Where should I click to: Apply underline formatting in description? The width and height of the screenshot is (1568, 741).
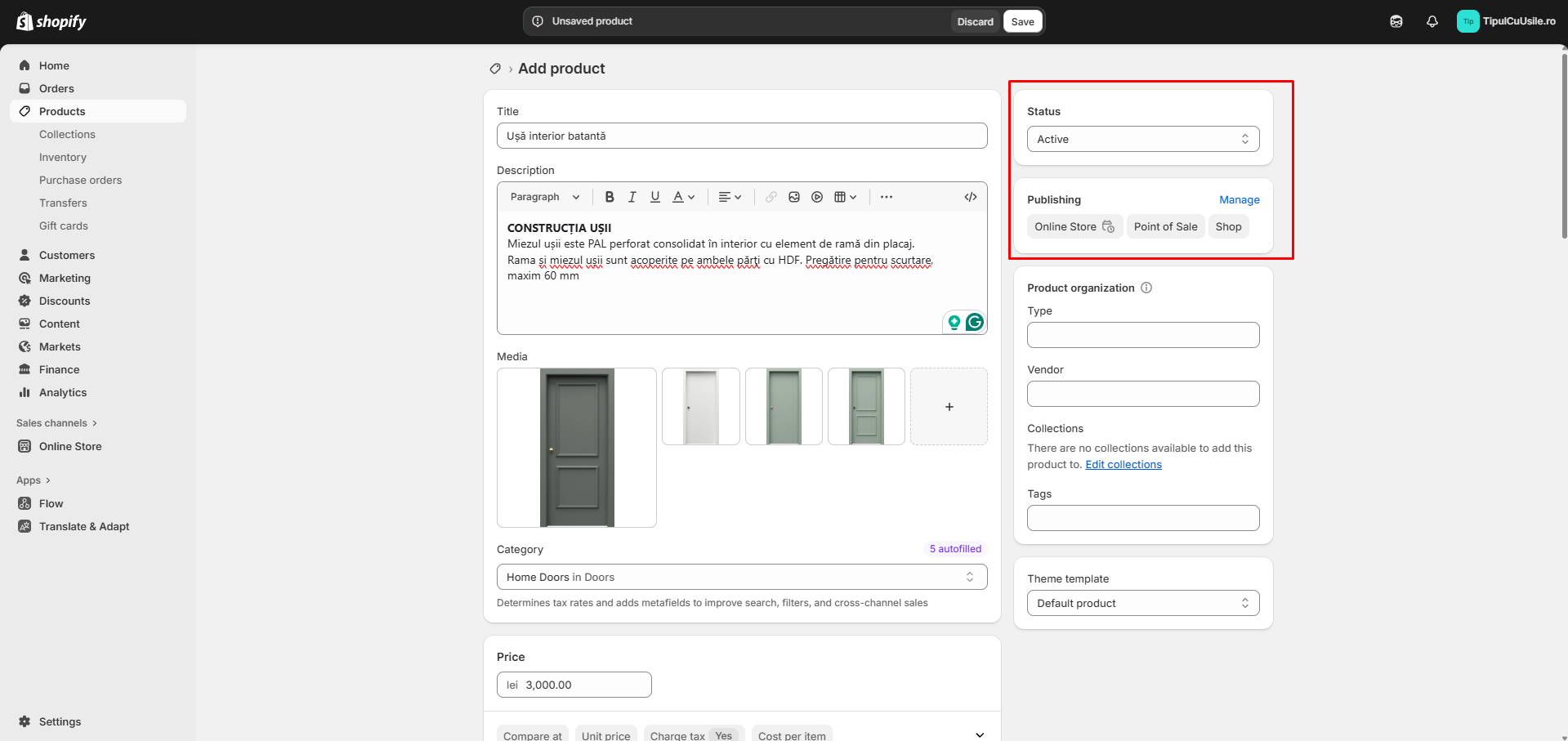pyautogui.click(x=654, y=197)
